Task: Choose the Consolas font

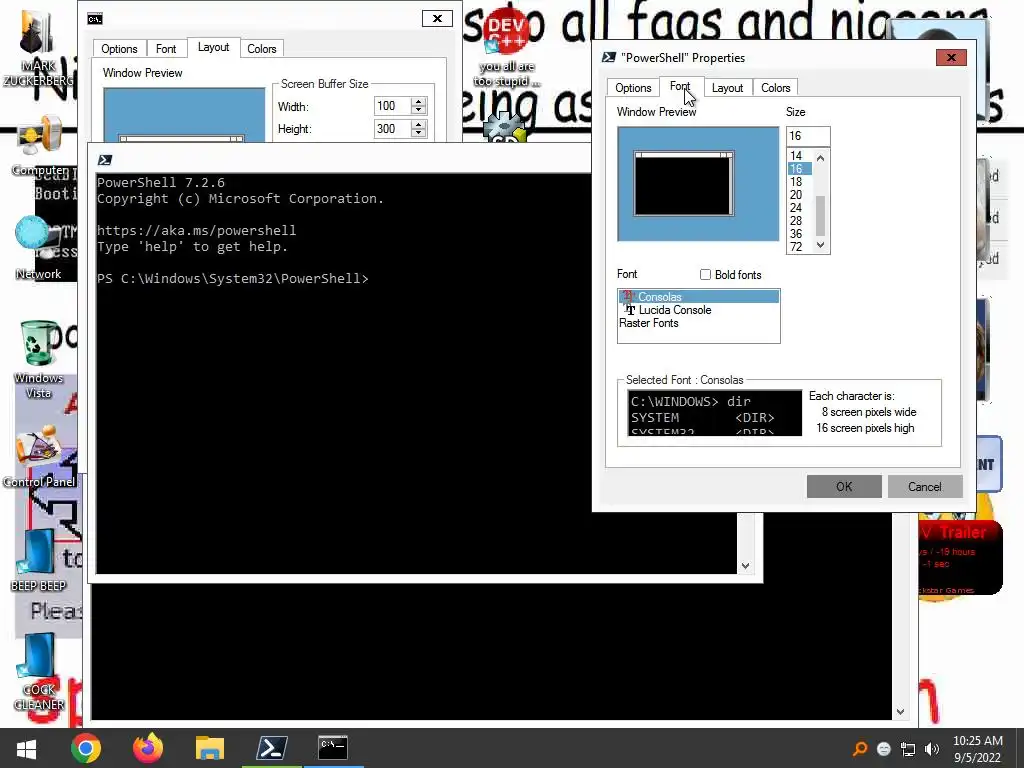Action: click(698, 296)
